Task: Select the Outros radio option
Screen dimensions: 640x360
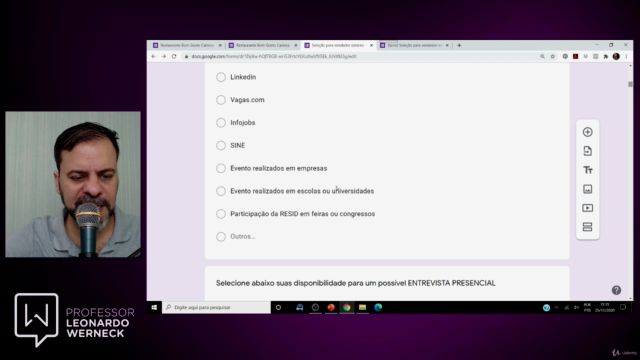Action: [221, 237]
